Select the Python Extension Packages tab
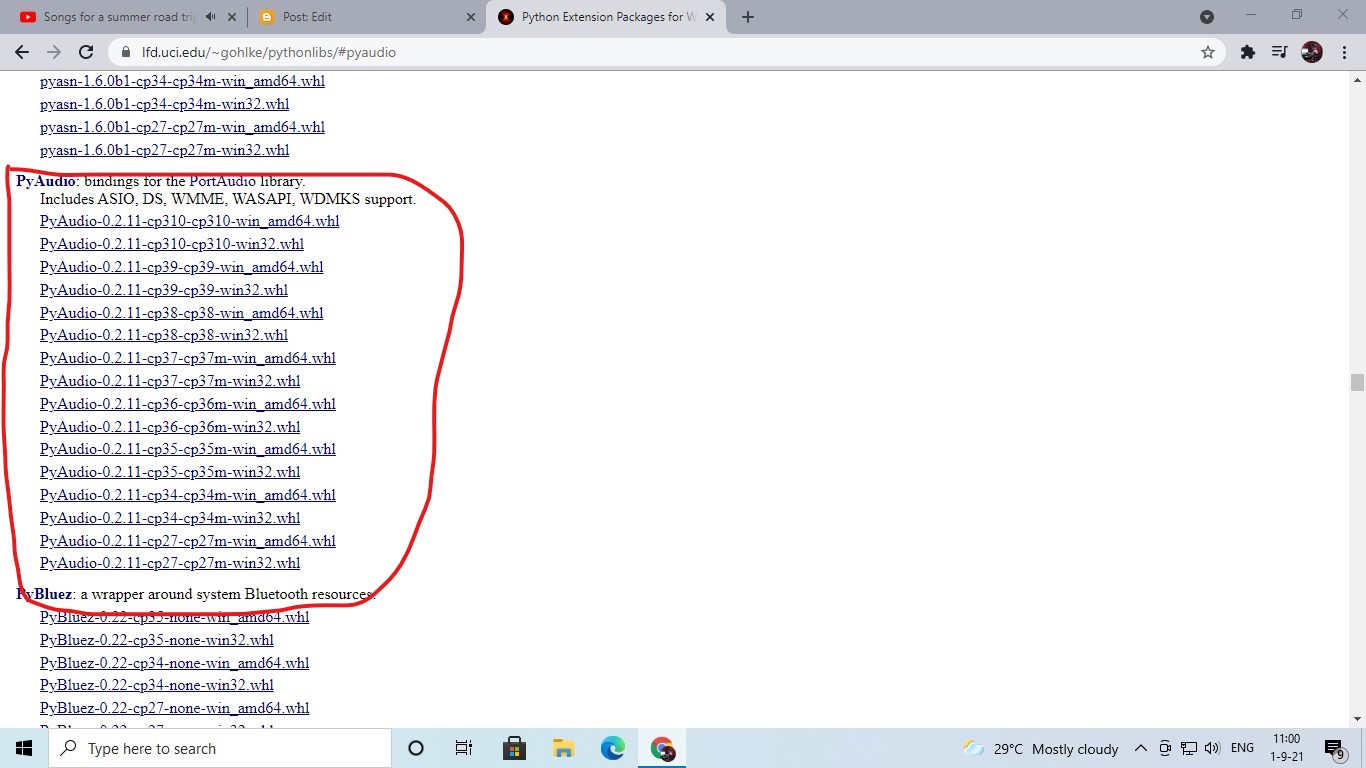The height and width of the screenshot is (768, 1366). [x=608, y=17]
